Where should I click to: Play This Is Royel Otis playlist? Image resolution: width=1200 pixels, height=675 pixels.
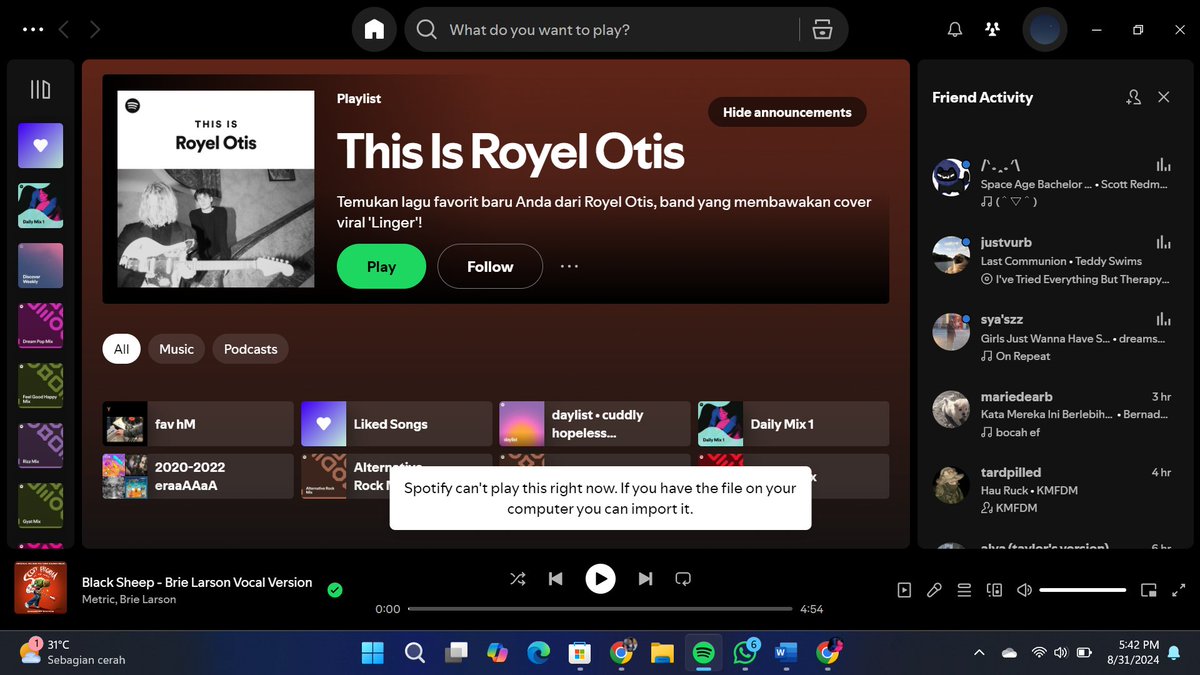(x=381, y=267)
